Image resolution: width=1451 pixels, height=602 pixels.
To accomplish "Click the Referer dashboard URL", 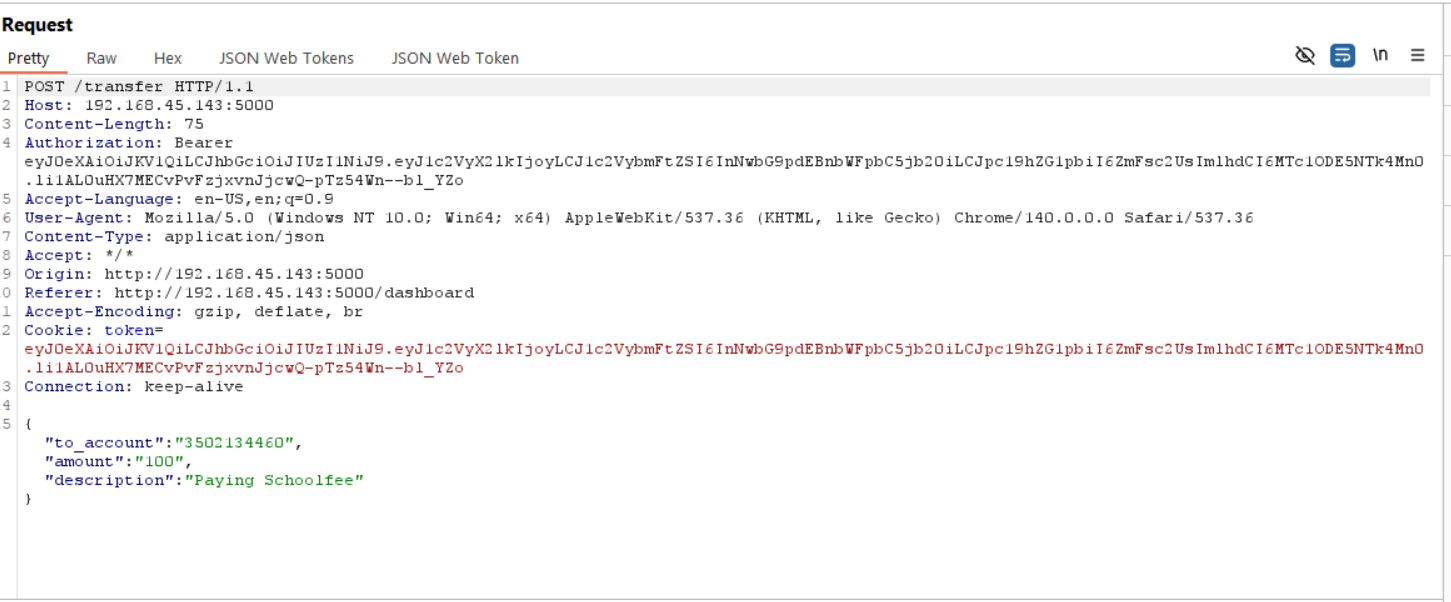I will [294, 293].
